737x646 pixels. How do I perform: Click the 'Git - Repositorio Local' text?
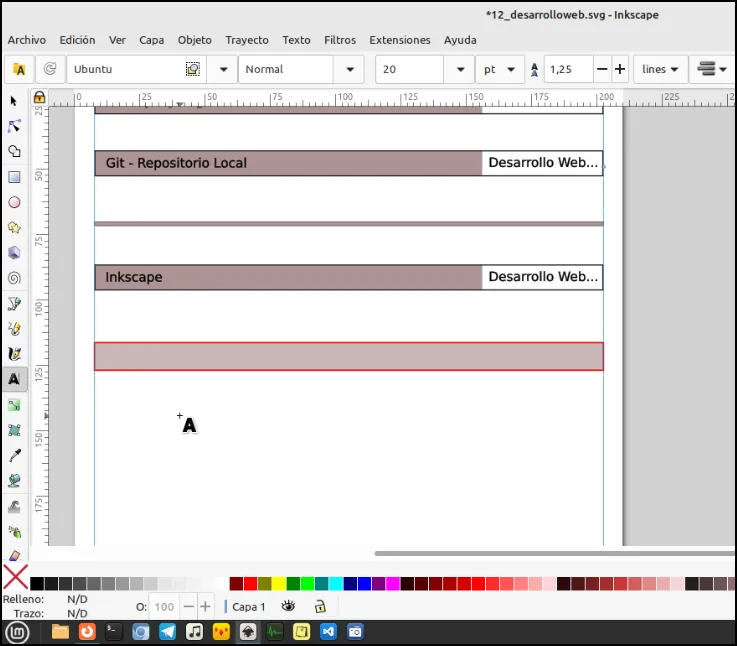[x=176, y=163]
